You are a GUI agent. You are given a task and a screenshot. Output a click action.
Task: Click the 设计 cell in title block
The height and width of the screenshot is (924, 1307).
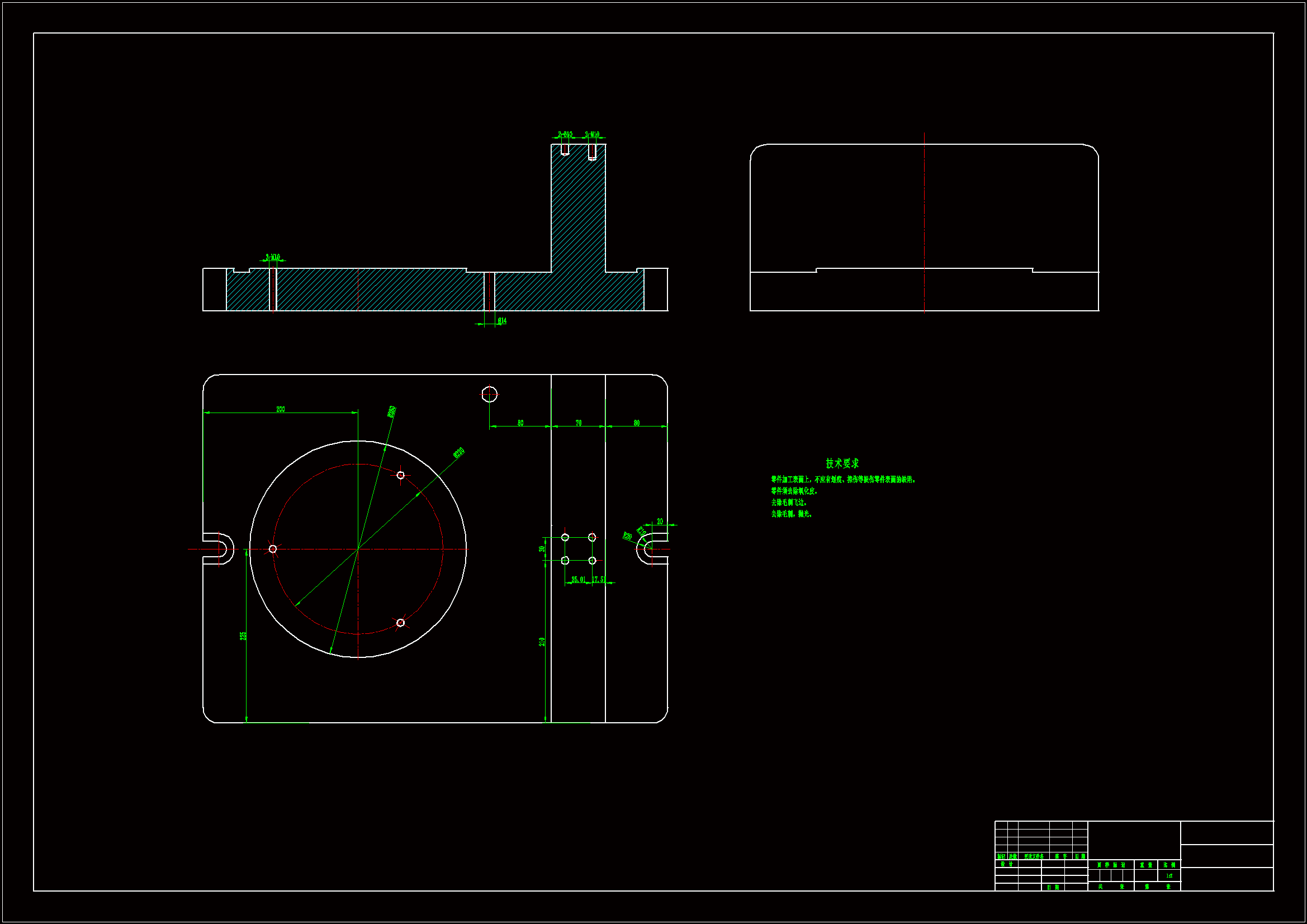(x=1006, y=864)
